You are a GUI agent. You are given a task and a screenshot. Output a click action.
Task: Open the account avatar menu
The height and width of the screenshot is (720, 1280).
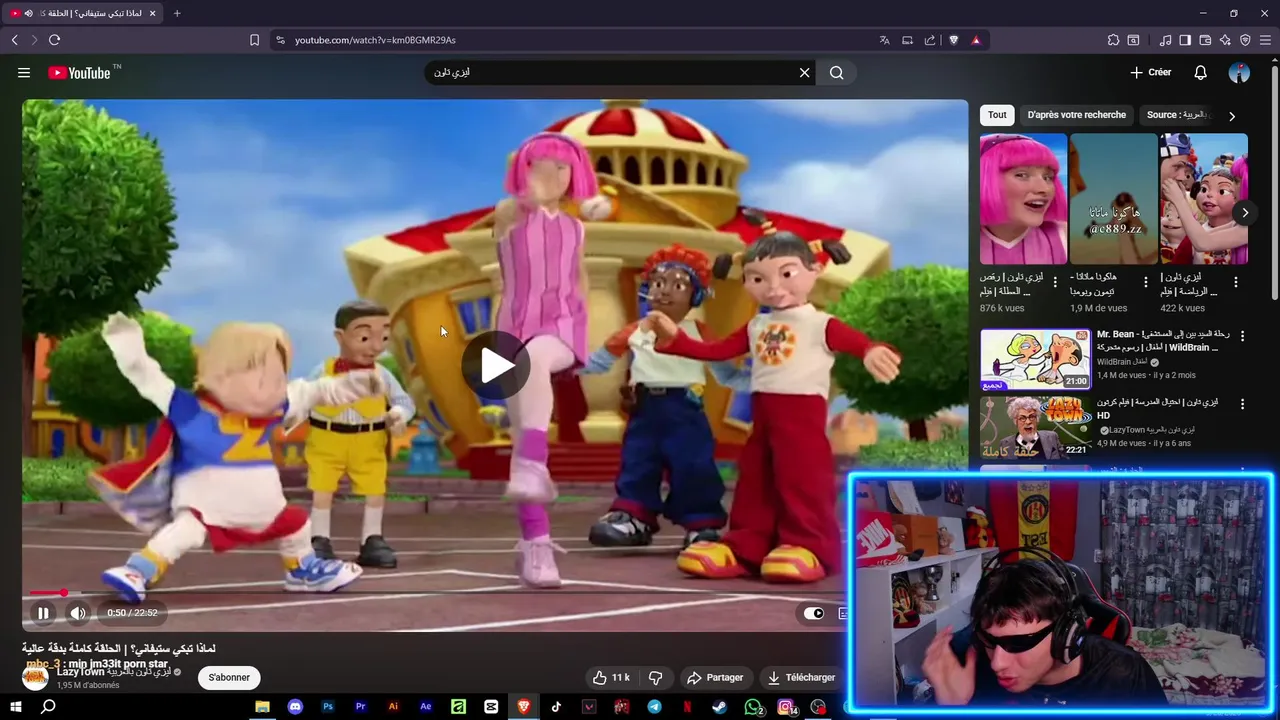[x=1239, y=73]
